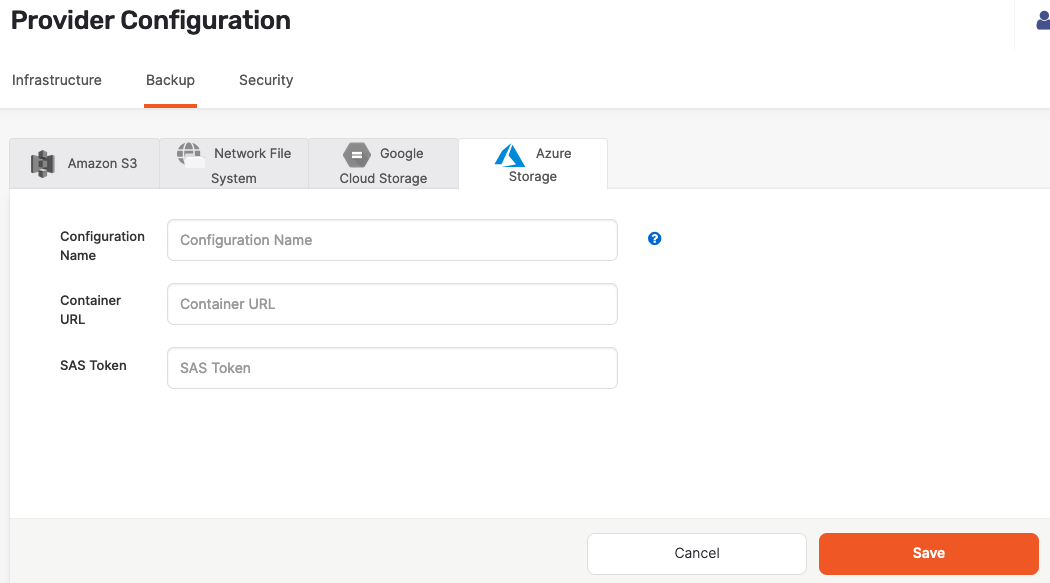Click the Network File System globe icon
The image size is (1050, 583).
pos(189,155)
